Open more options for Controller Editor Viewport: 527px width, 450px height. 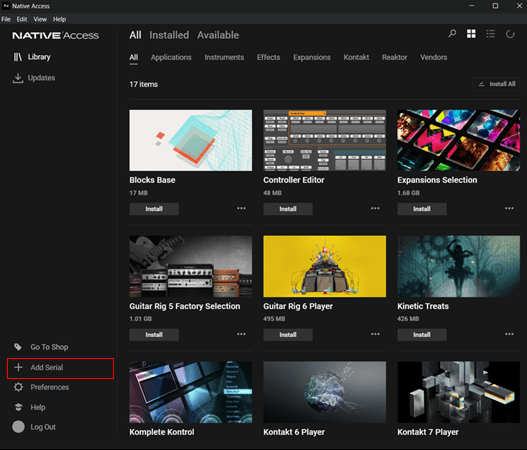[x=375, y=208]
